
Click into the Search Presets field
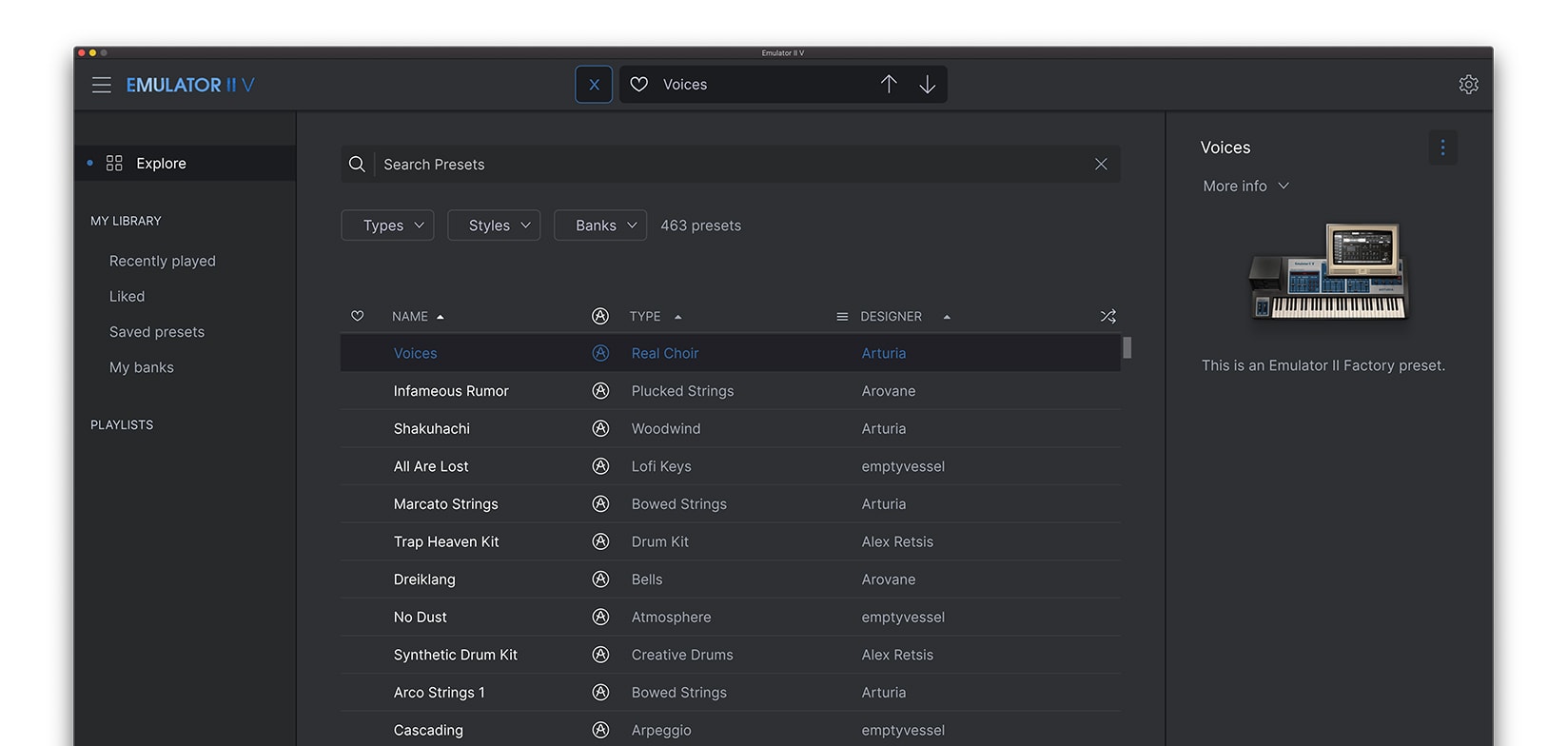723,165
